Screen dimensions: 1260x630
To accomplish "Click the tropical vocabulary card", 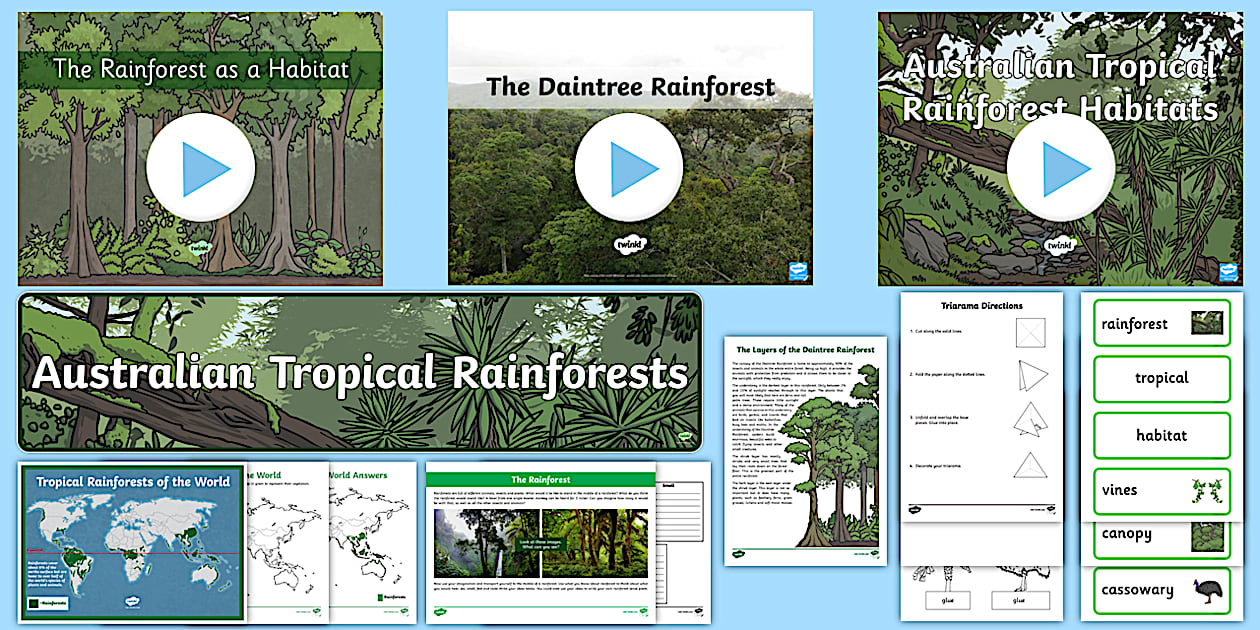I will (x=1161, y=380).
